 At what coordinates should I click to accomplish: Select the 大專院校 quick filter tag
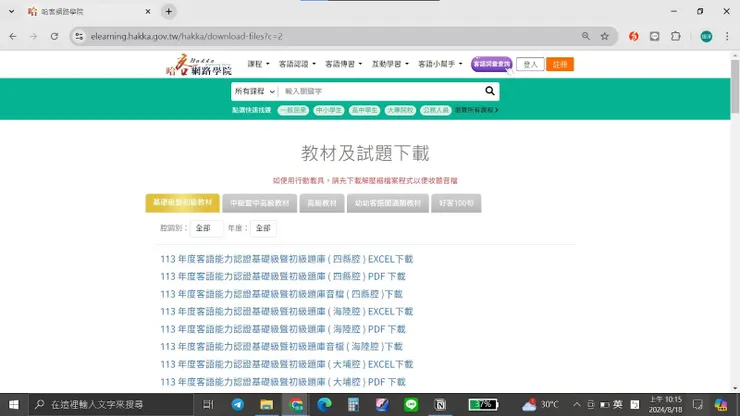tap(400, 110)
